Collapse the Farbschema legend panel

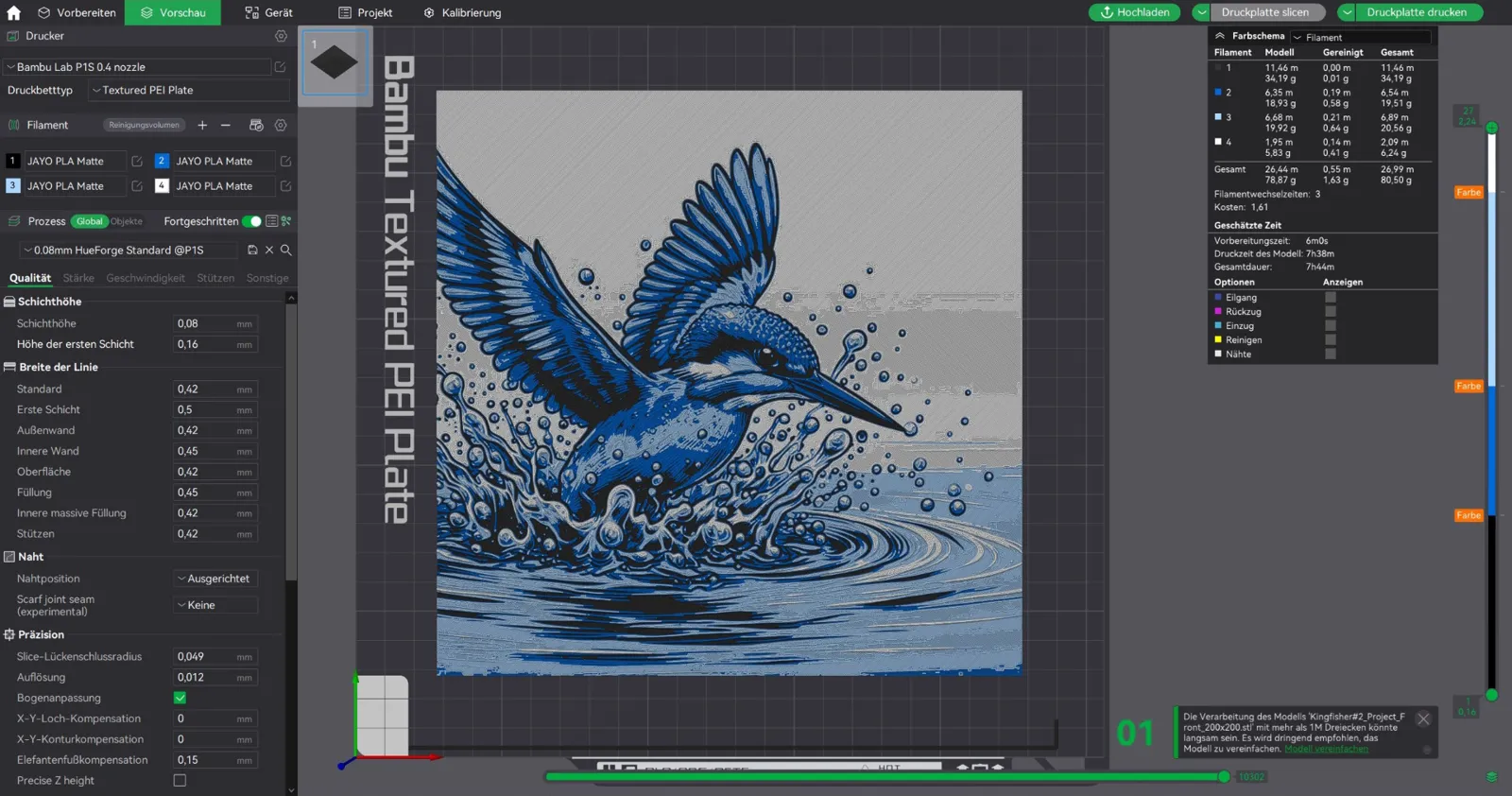1220,36
